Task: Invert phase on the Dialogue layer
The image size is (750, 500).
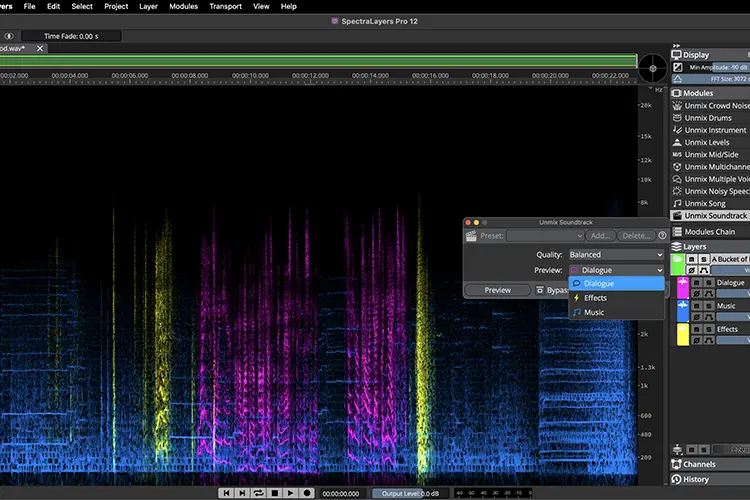Action: pyautogui.click(x=697, y=294)
